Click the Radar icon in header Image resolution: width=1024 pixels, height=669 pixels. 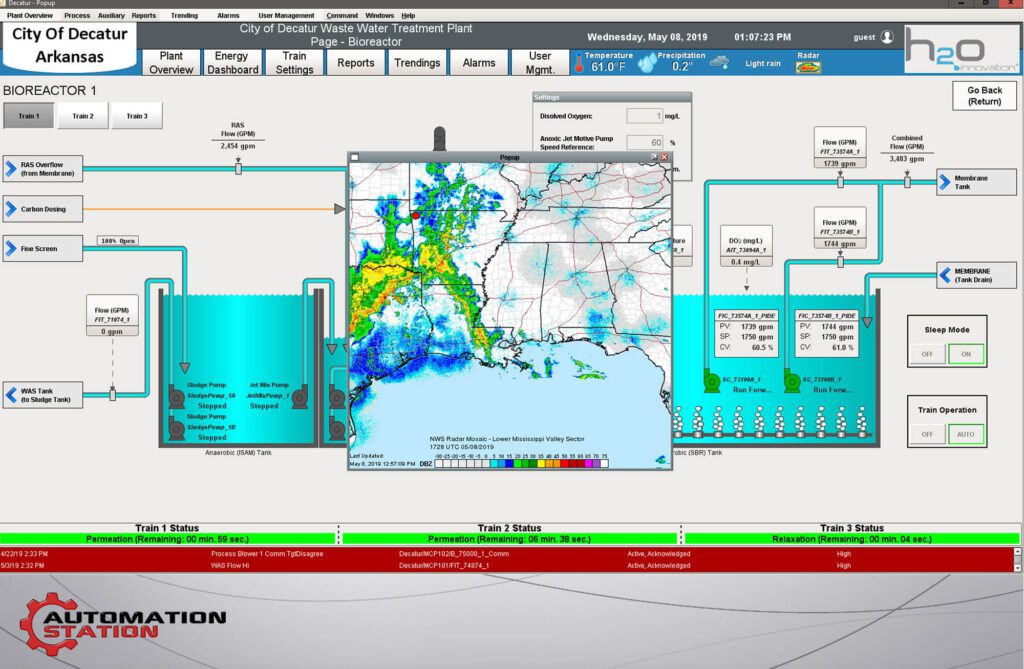[x=807, y=68]
